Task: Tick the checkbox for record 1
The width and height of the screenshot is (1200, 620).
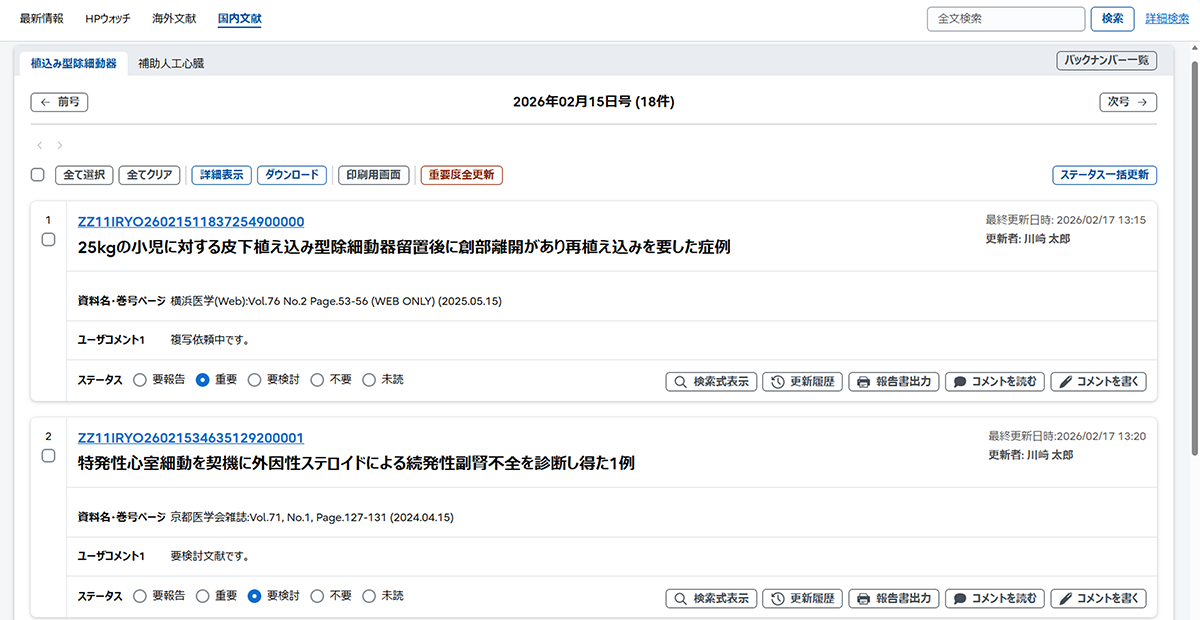Action: coord(48,240)
